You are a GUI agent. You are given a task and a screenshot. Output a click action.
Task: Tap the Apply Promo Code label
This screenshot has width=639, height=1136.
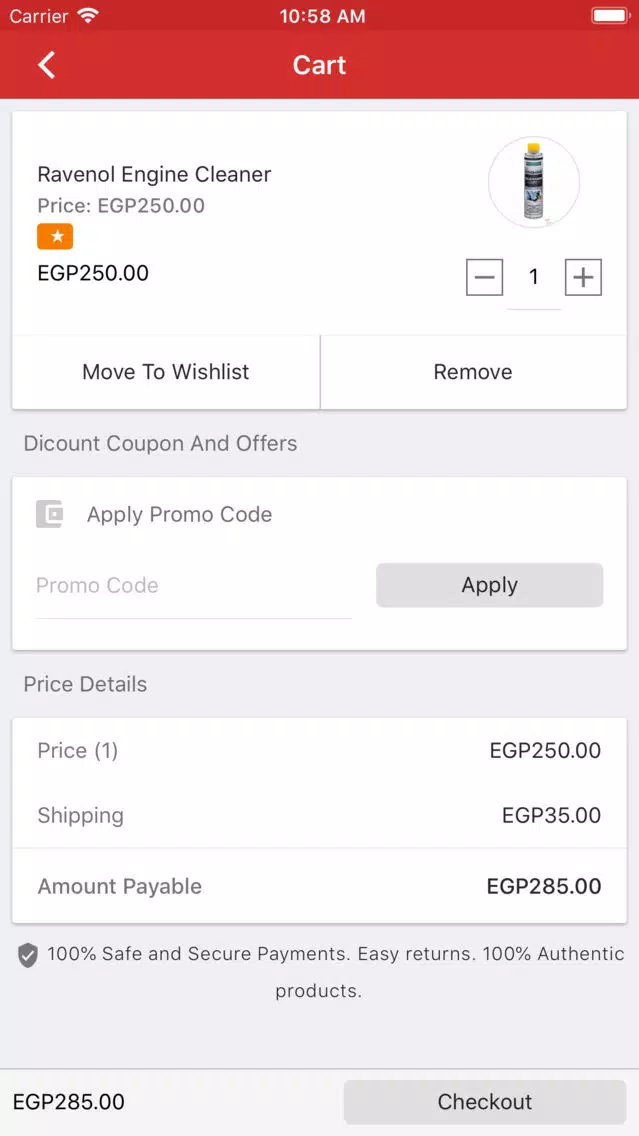click(180, 514)
